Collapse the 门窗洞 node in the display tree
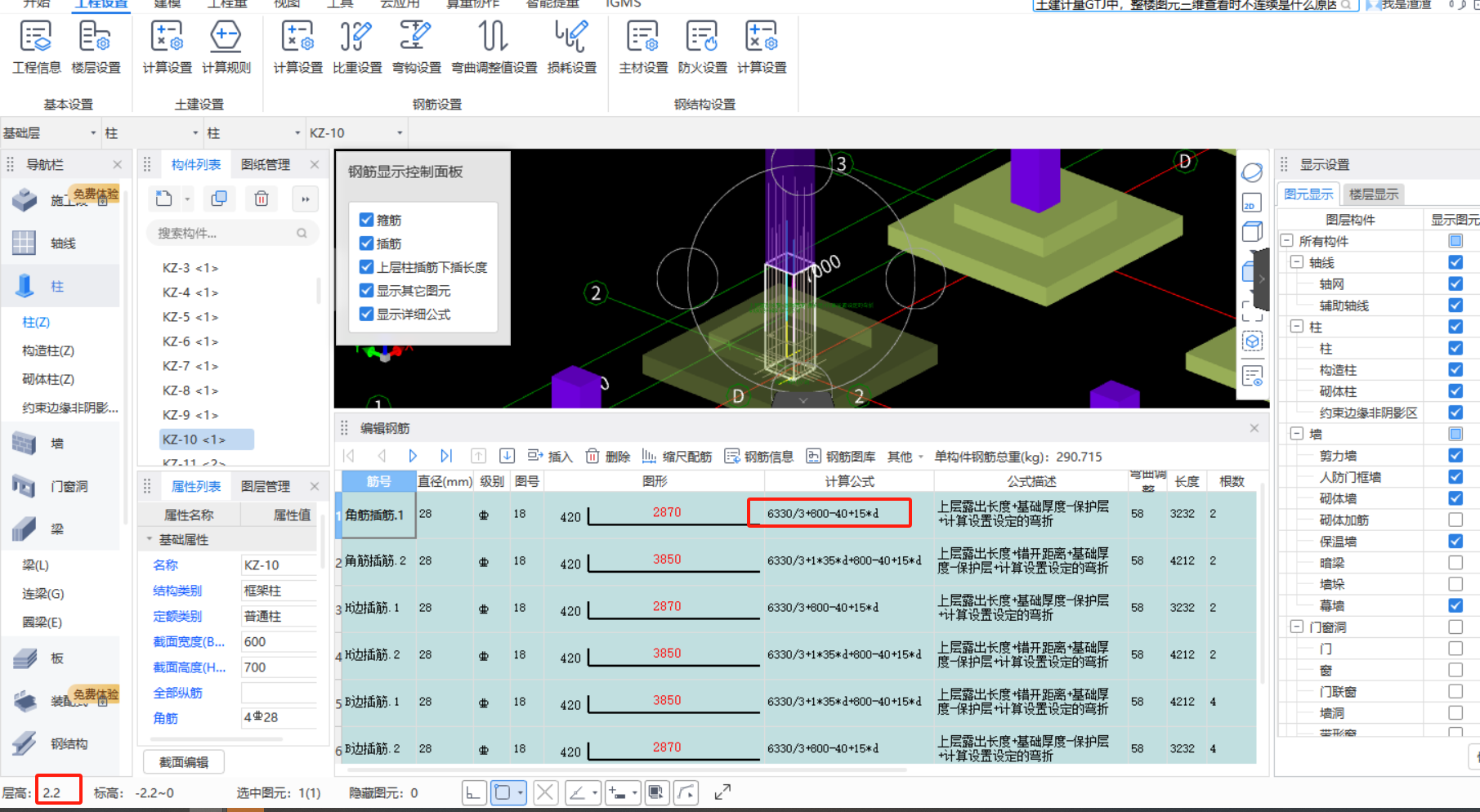The image size is (1480, 812). click(1296, 627)
